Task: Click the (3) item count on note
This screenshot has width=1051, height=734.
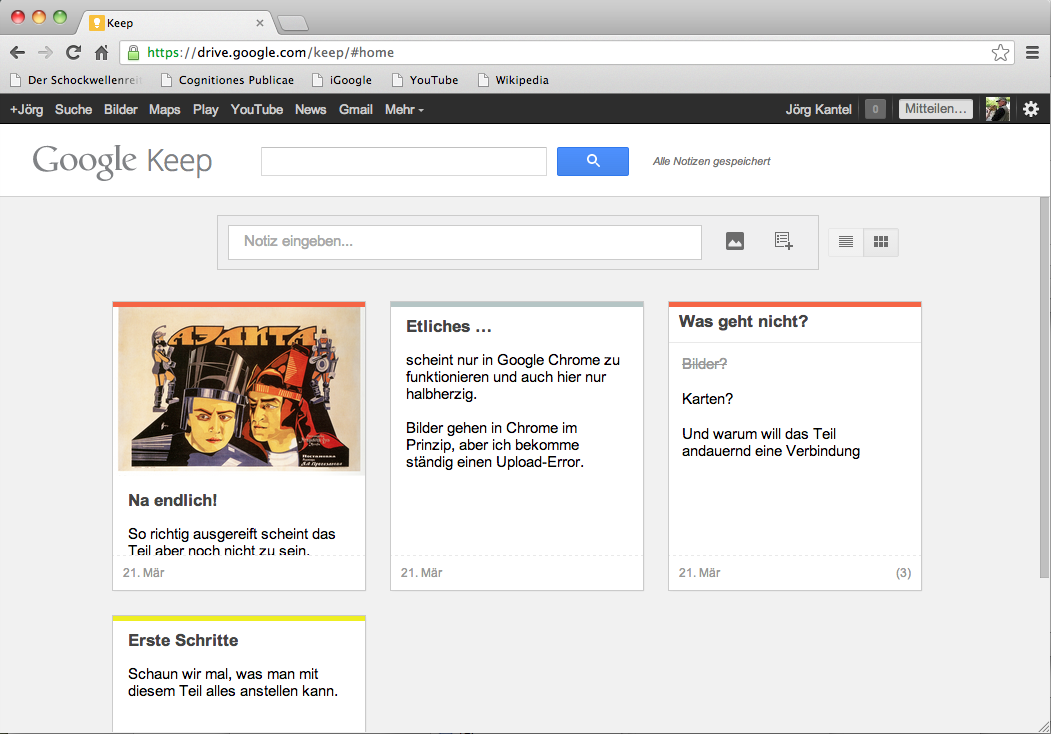Action: pyautogui.click(x=904, y=572)
